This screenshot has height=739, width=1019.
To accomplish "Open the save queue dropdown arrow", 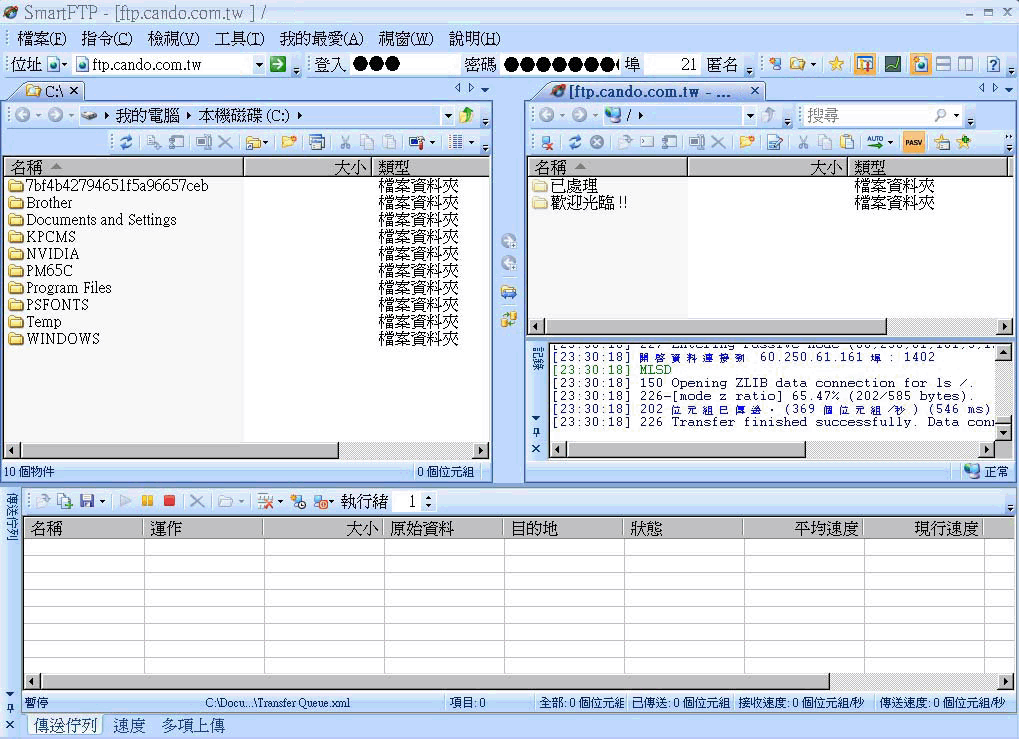I will pyautogui.click(x=102, y=501).
